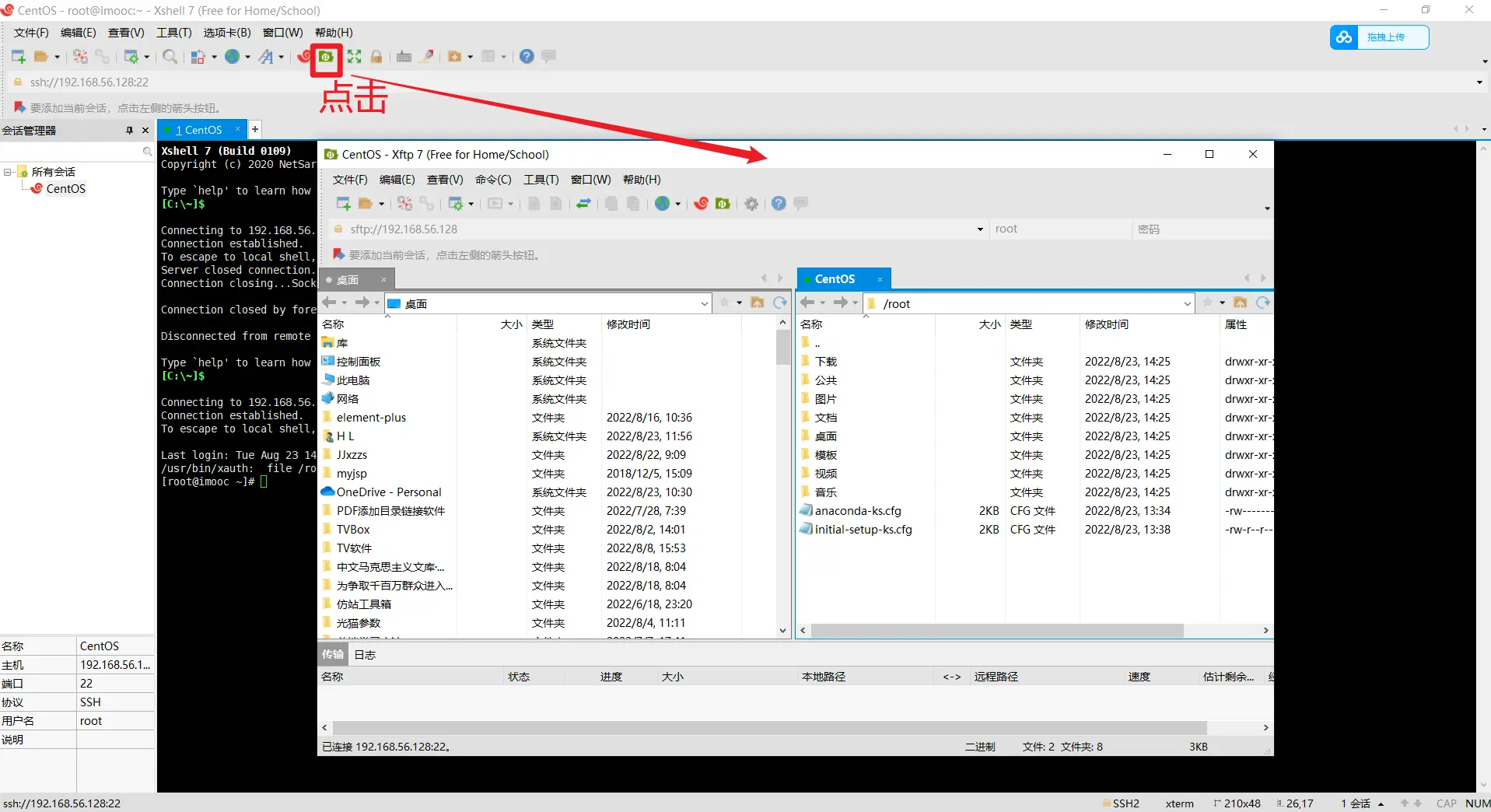
Task: Switch to the 日志 log tab
Action: 365,655
